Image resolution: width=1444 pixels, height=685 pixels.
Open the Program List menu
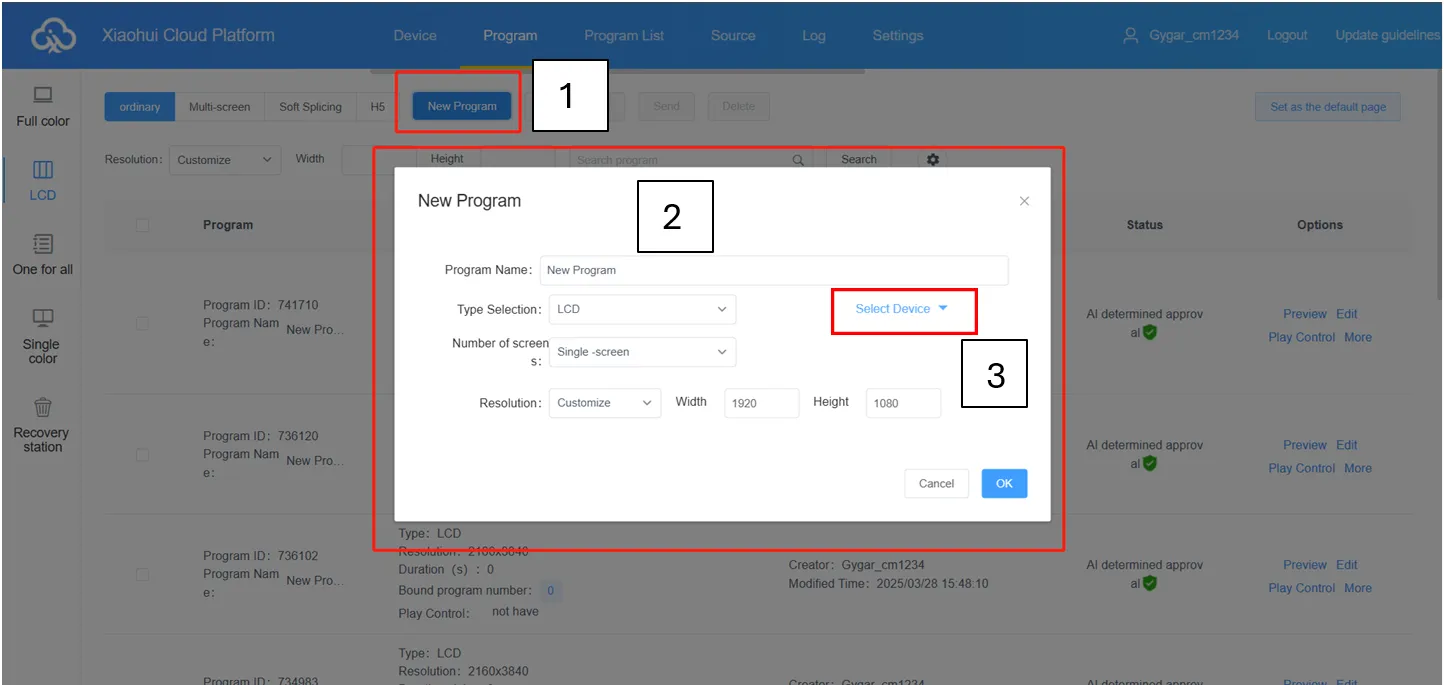click(624, 35)
